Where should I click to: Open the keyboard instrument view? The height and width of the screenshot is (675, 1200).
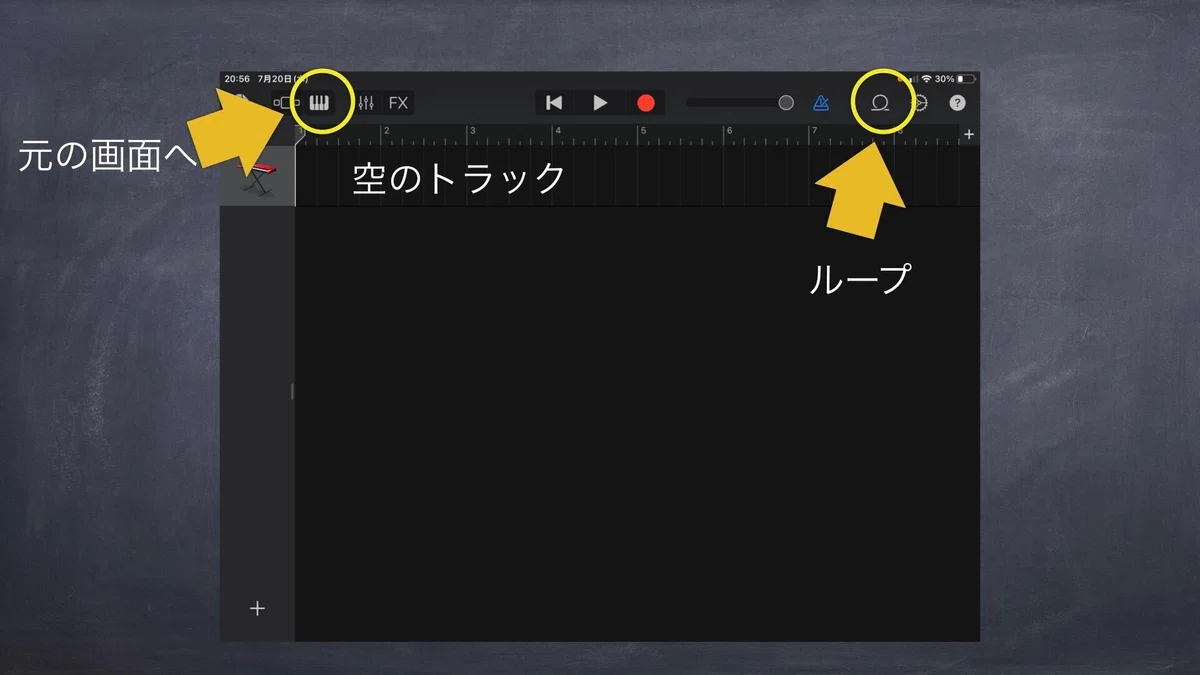319,103
